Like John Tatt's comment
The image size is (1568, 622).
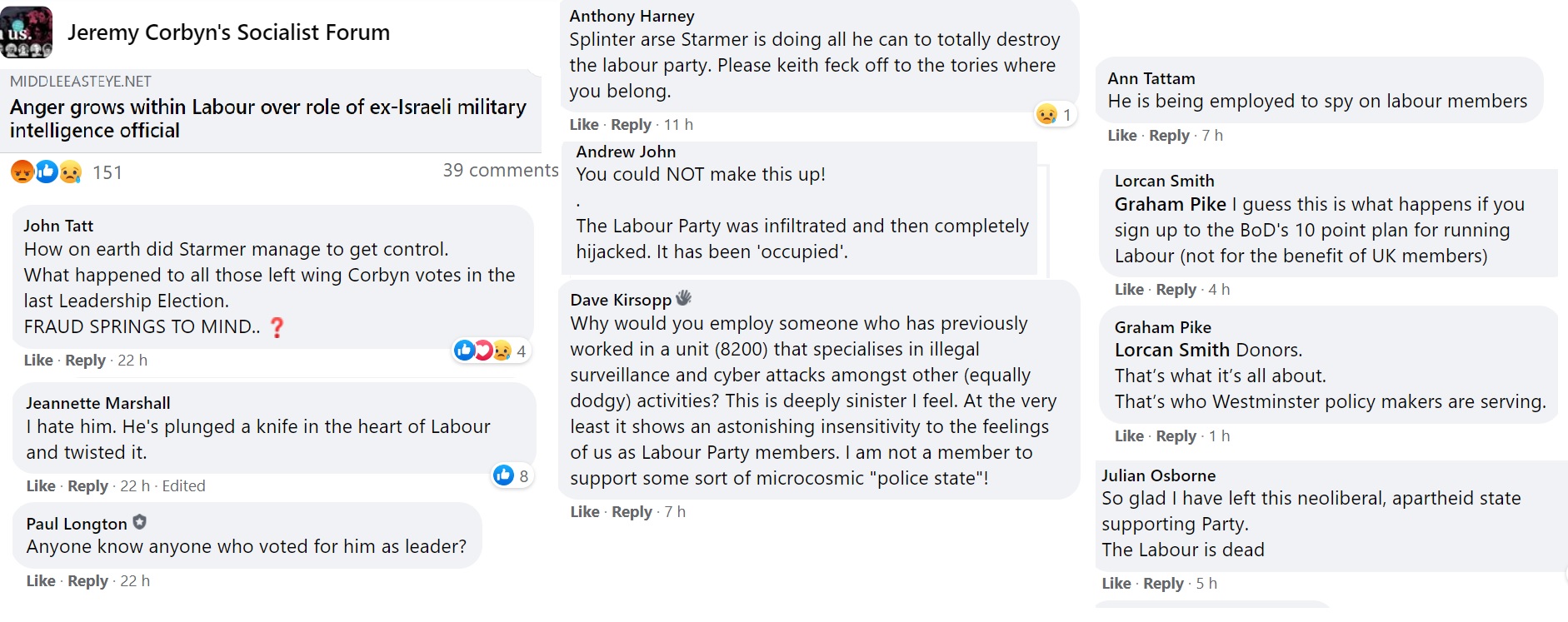[38, 360]
